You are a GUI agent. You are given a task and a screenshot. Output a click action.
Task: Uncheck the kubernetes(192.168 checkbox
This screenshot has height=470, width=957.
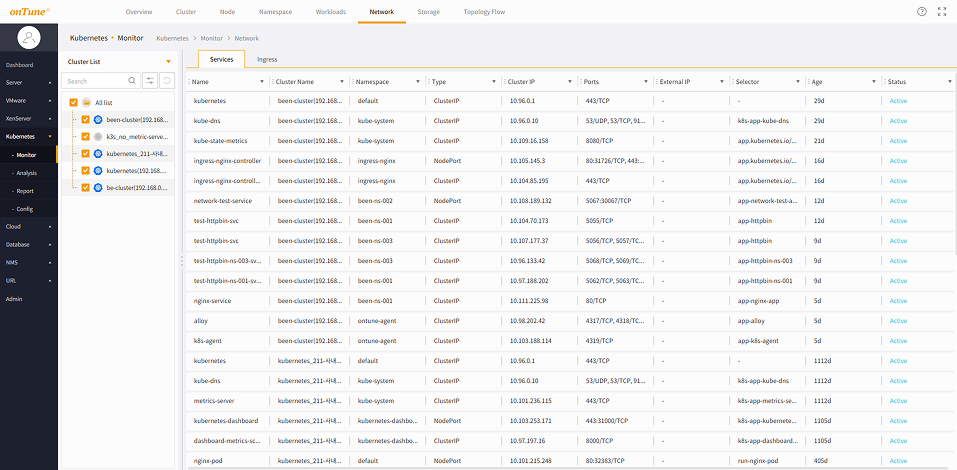tap(85, 170)
